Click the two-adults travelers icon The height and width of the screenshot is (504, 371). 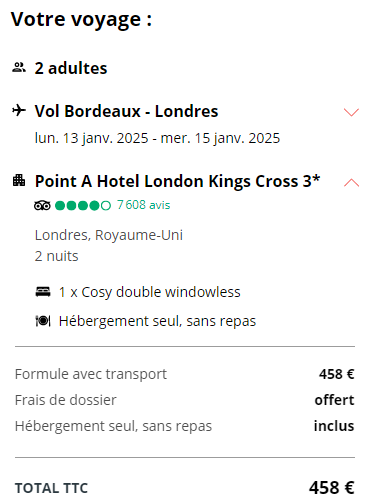click(19, 68)
